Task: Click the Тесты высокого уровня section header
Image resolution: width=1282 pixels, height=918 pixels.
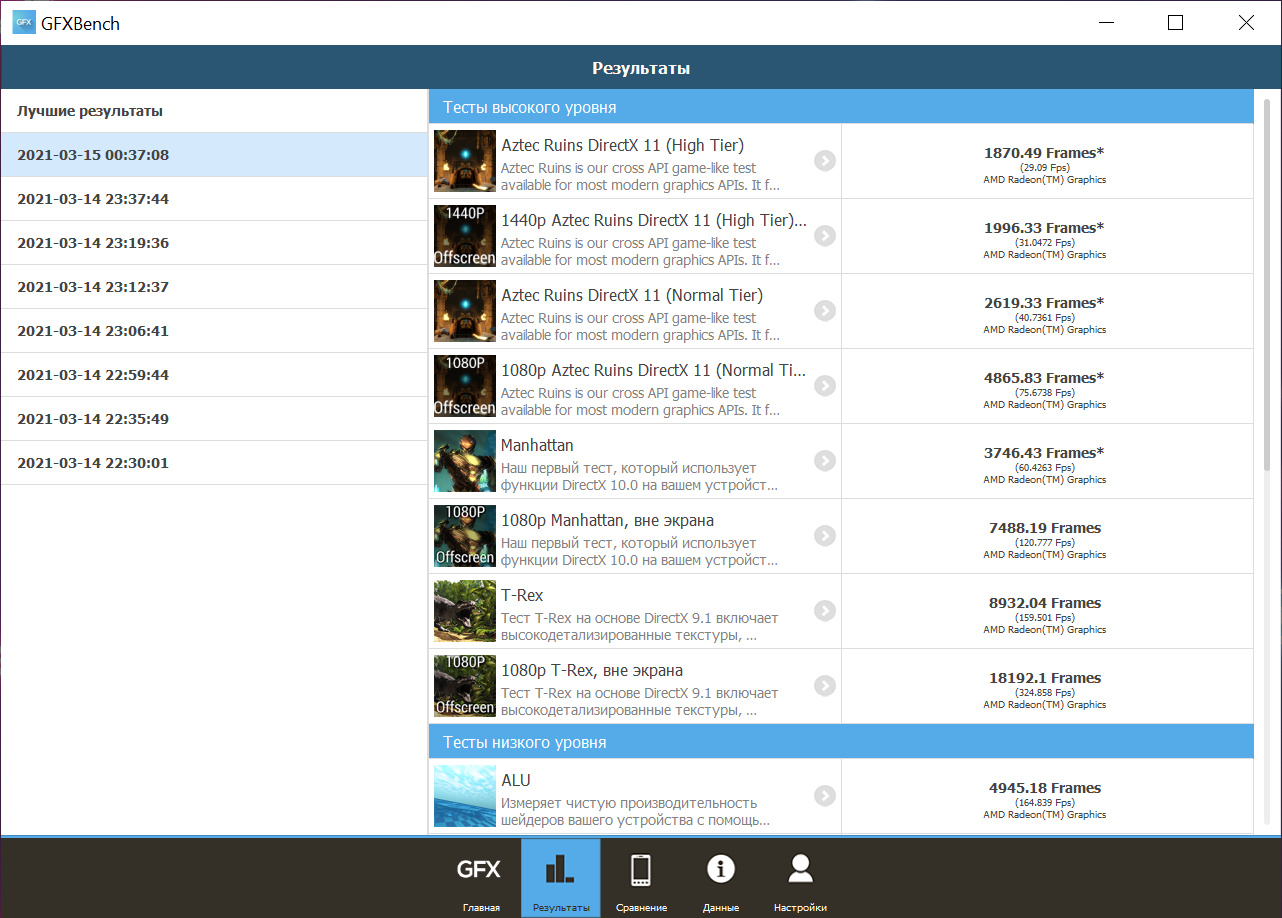Action: pos(841,107)
